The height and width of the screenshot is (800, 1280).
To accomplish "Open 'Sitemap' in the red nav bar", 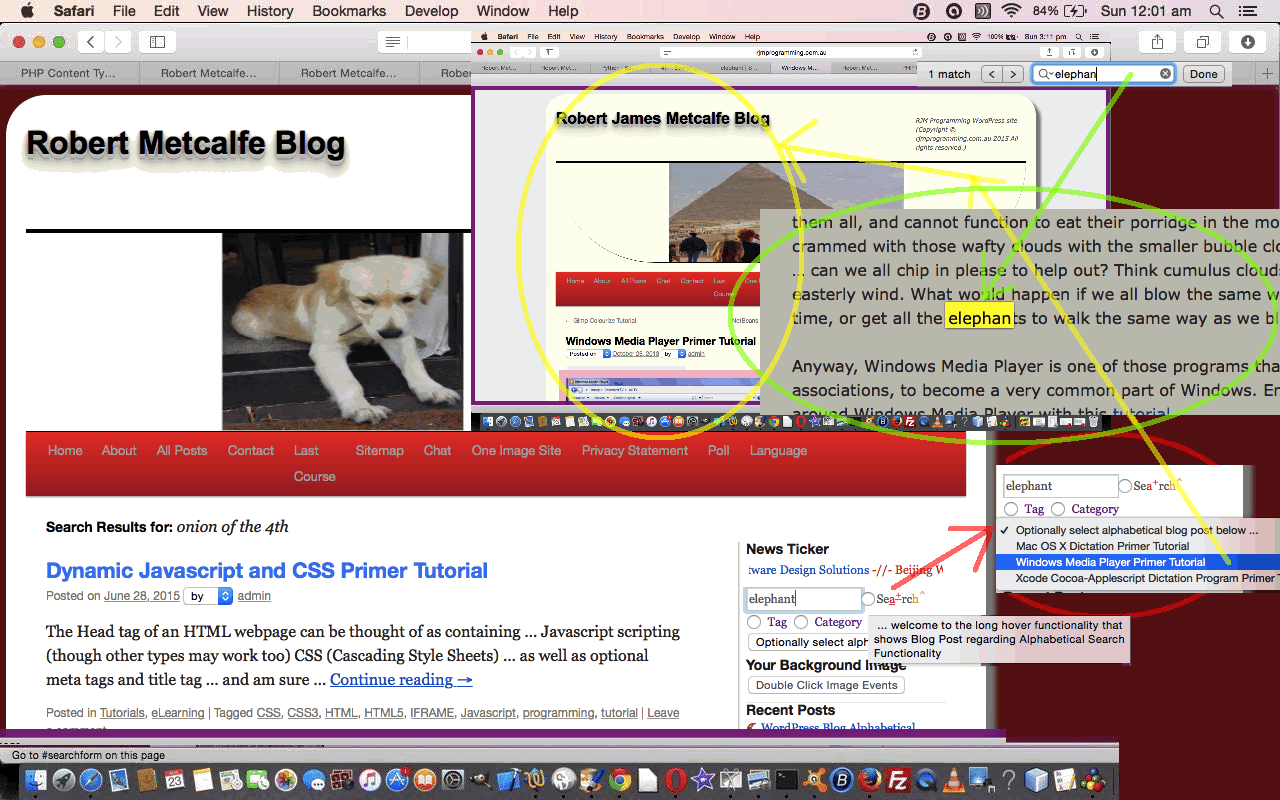I will (379, 450).
